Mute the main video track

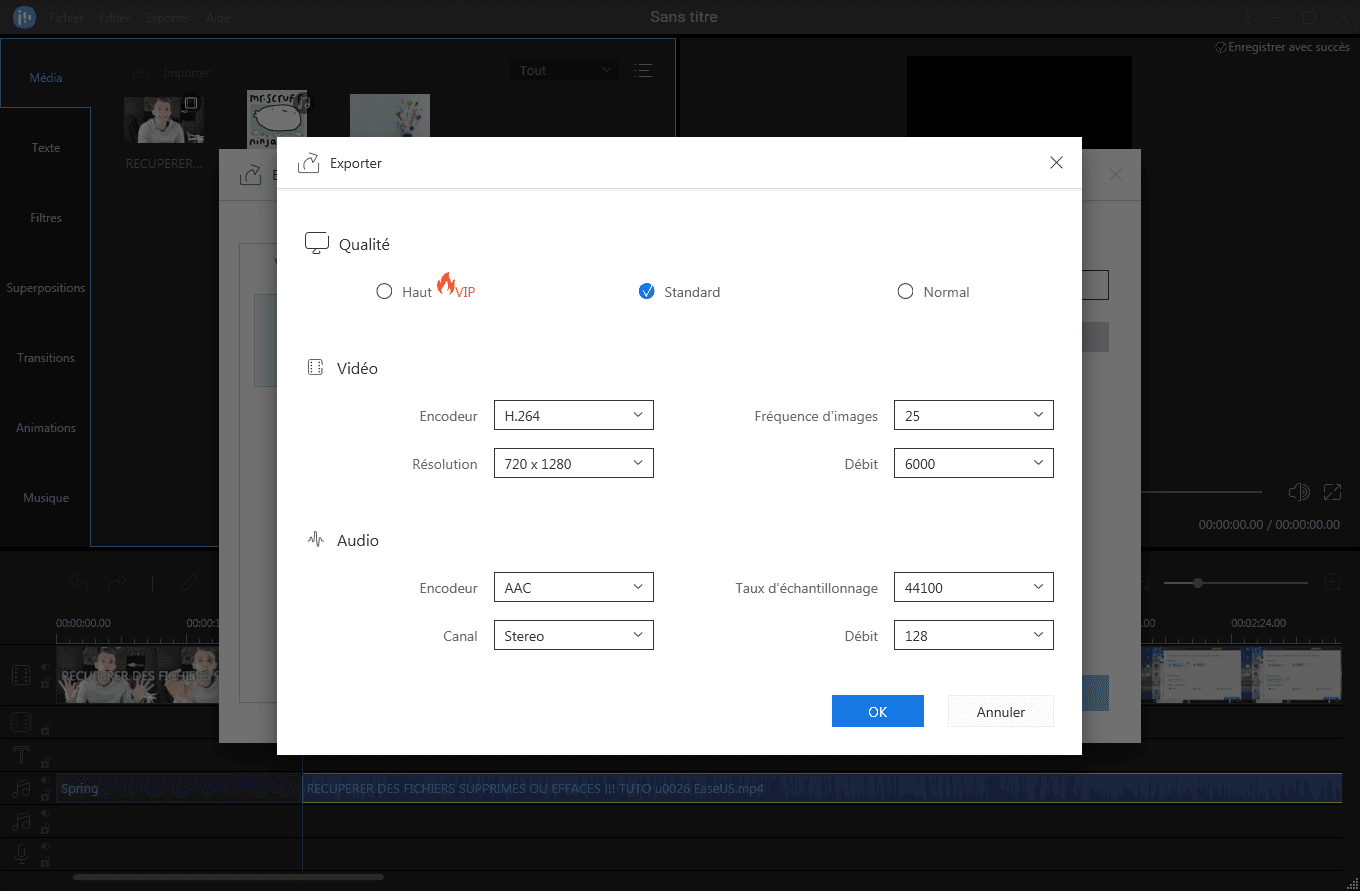[45, 667]
